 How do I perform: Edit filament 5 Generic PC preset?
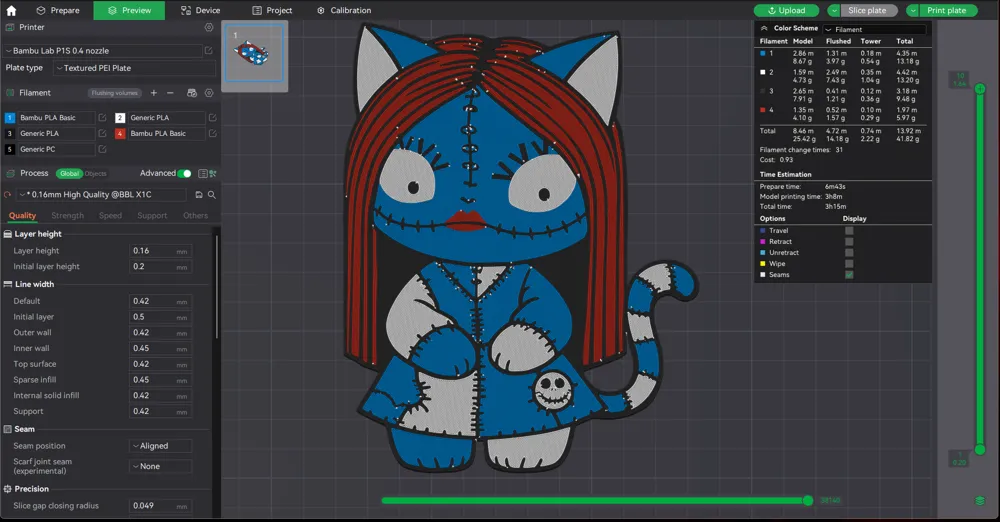[x=102, y=149]
